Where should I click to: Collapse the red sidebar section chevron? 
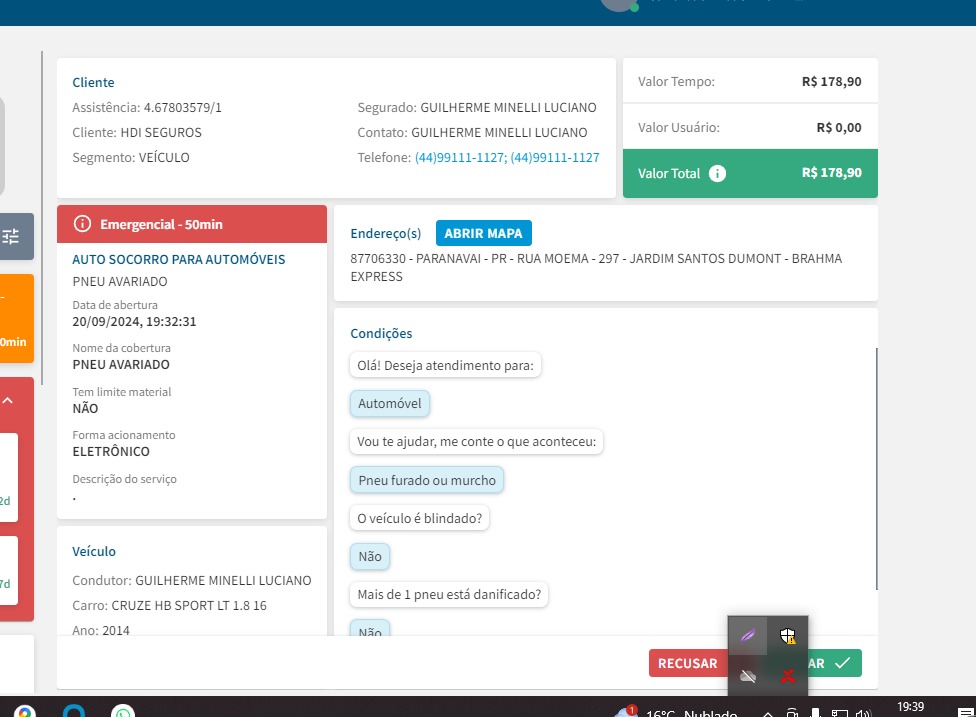click(7, 400)
